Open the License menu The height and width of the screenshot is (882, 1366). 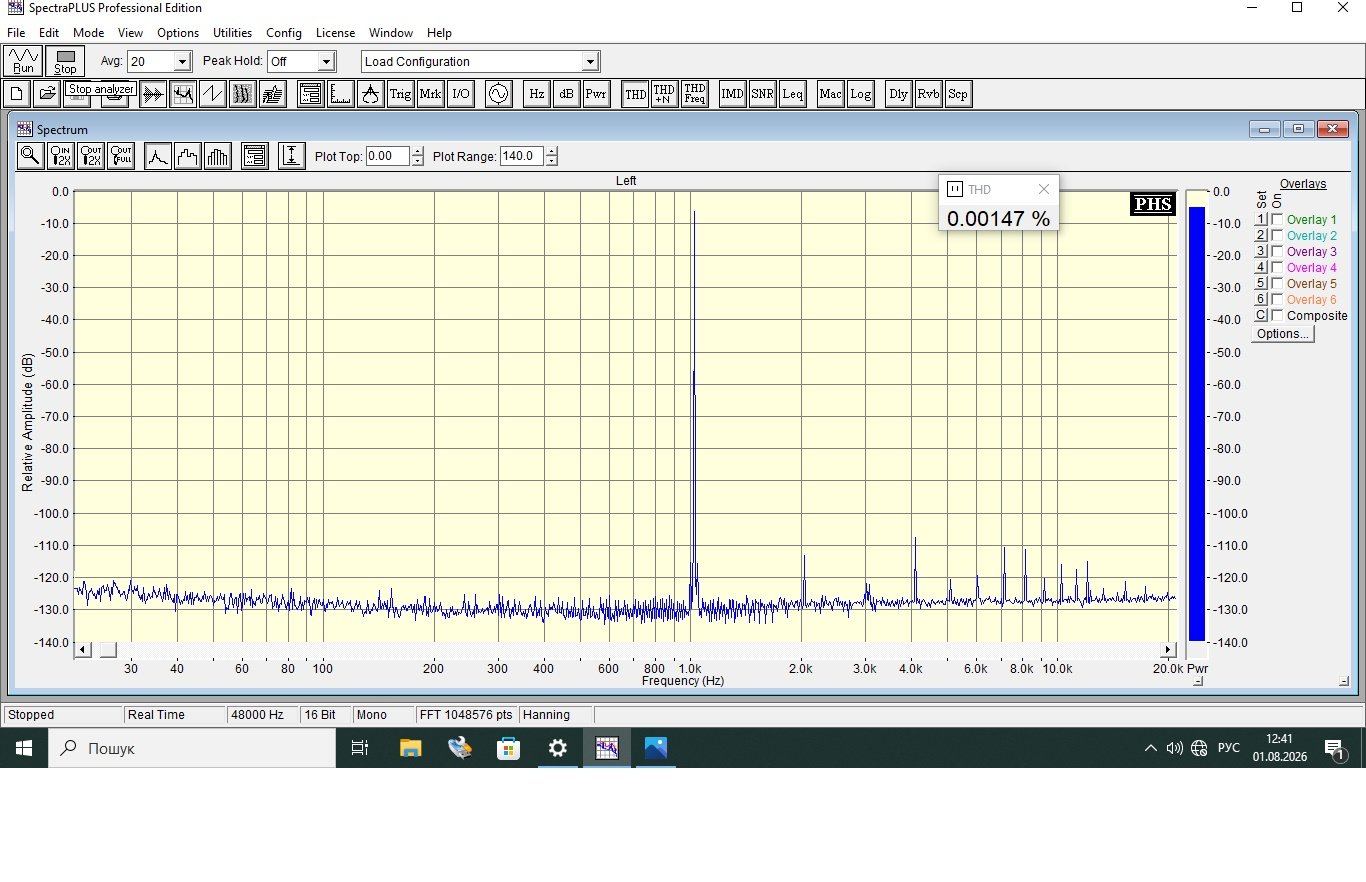click(x=335, y=33)
